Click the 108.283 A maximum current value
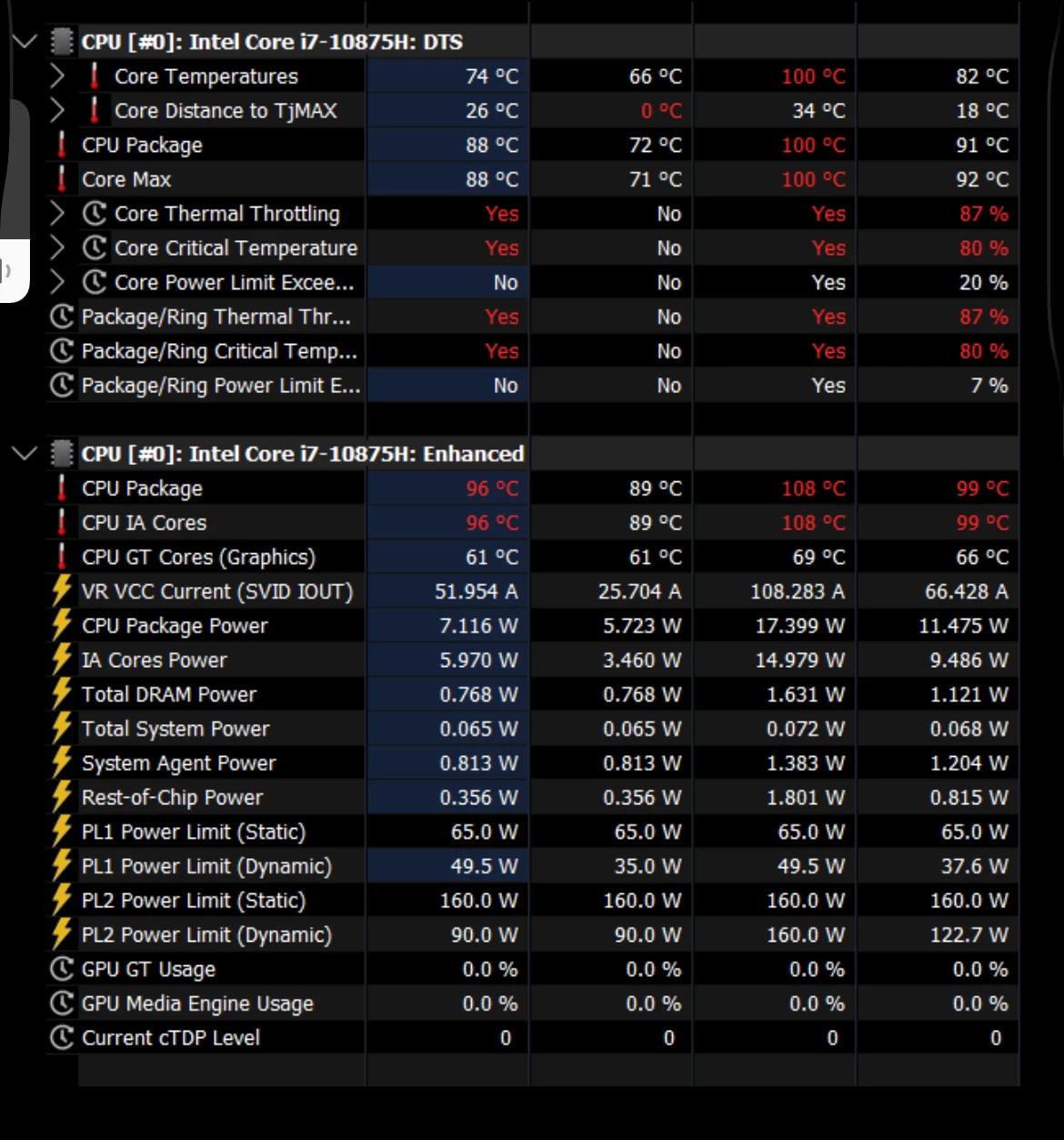Viewport: 1064px width, 1140px height. 798,591
